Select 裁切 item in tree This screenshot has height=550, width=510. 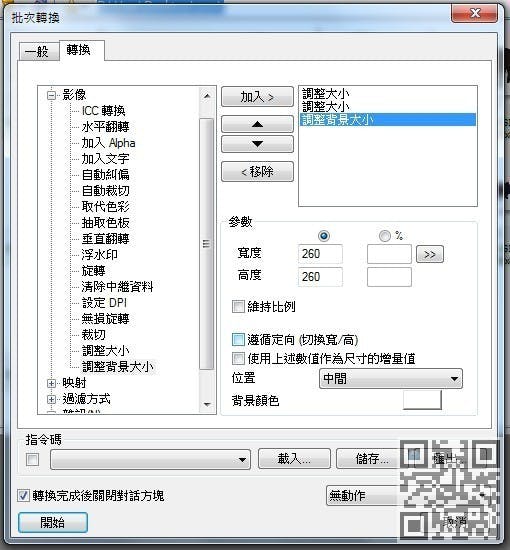(94, 335)
